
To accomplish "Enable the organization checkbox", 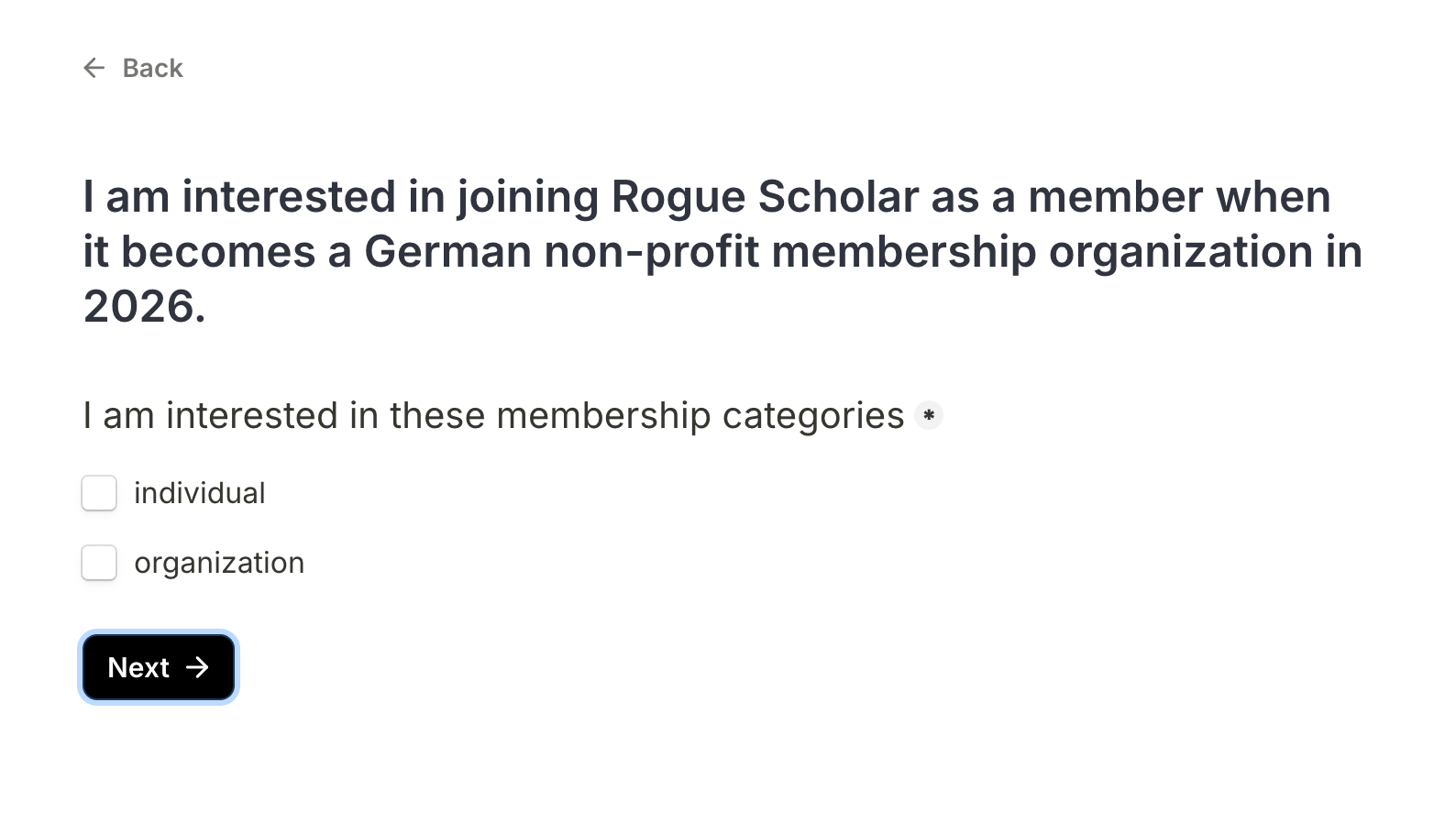I will [99, 563].
